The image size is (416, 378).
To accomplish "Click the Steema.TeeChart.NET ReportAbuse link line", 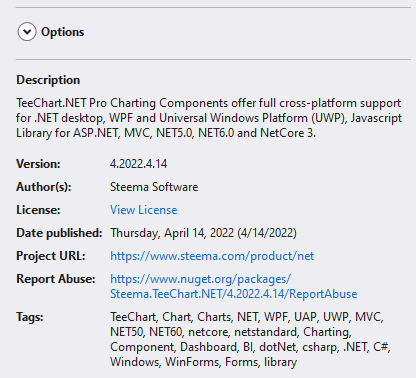I will tap(234, 294).
